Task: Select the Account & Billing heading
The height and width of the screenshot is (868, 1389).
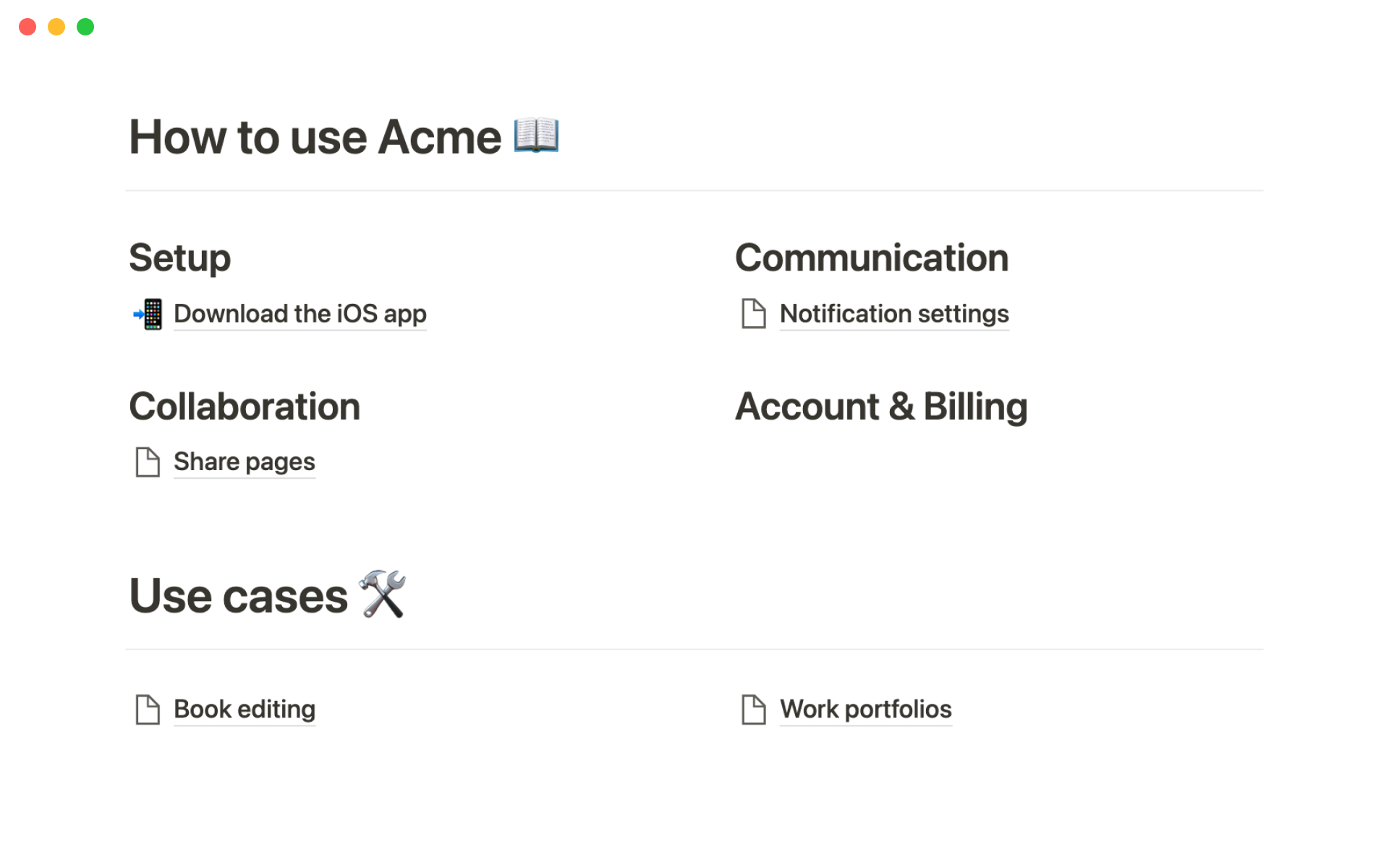Action: (x=880, y=407)
